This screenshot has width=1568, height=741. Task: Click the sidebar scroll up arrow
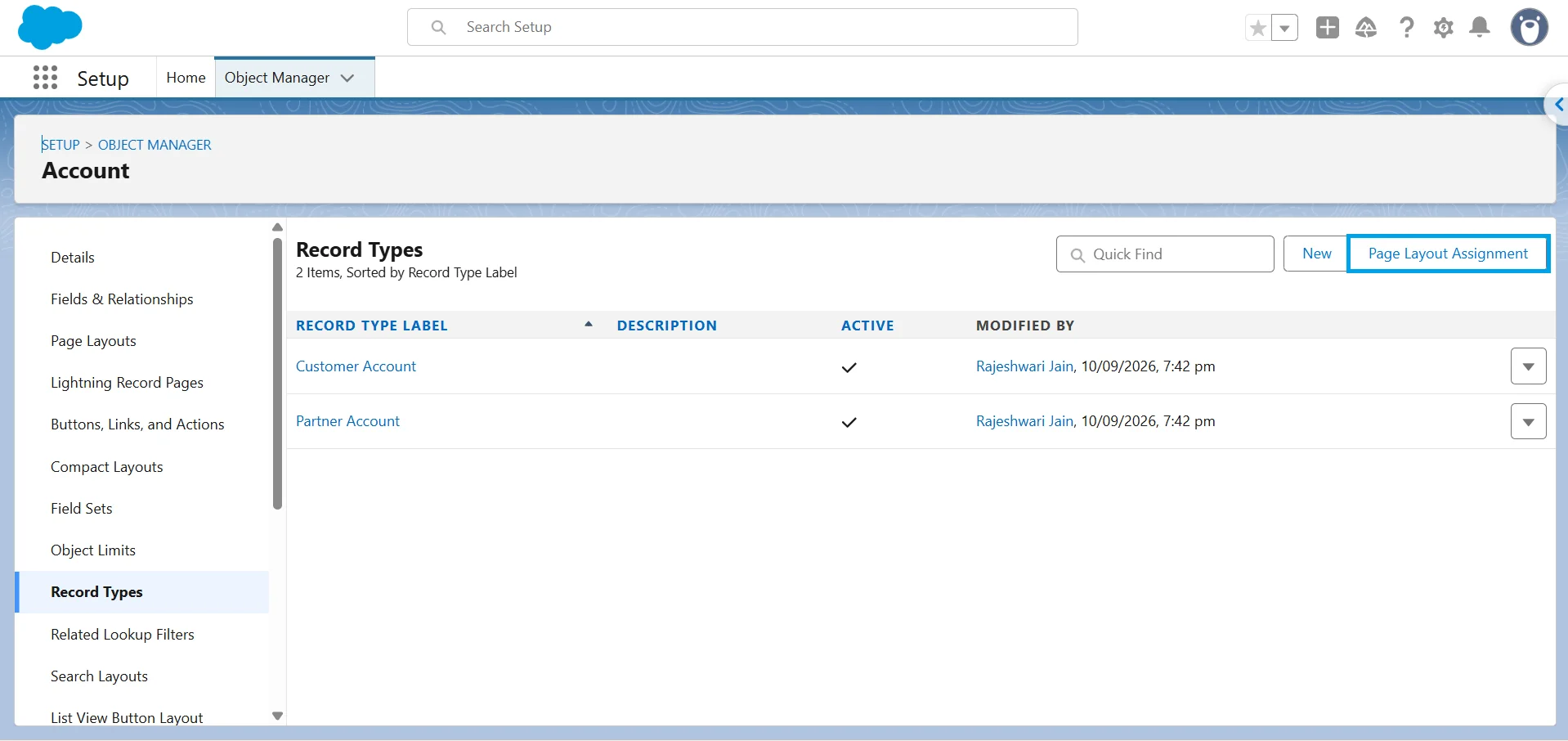(277, 227)
